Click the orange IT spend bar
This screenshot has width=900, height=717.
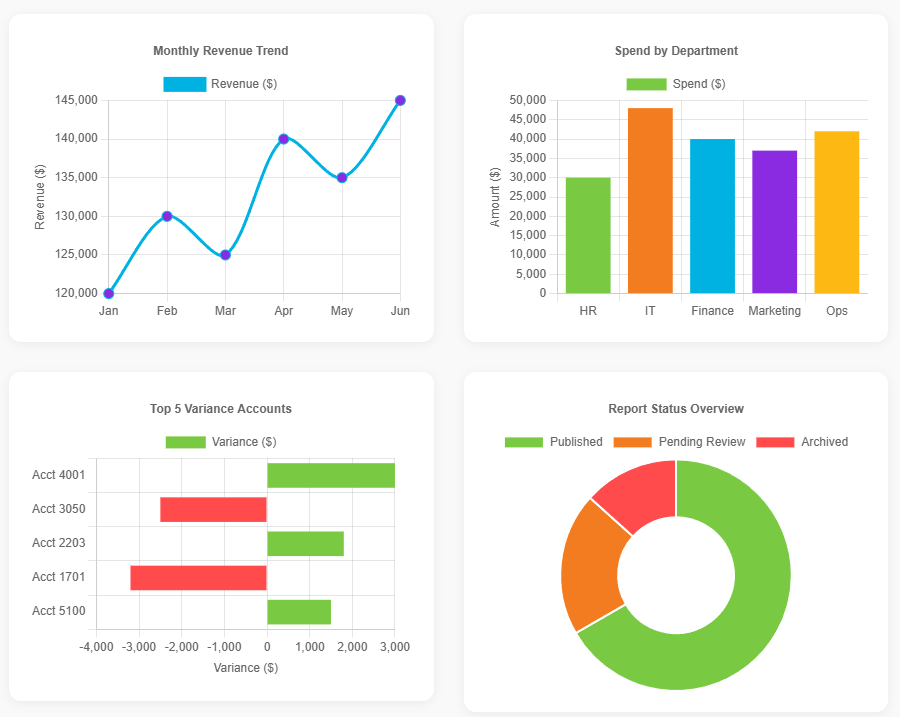pyautogui.click(x=650, y=200)
